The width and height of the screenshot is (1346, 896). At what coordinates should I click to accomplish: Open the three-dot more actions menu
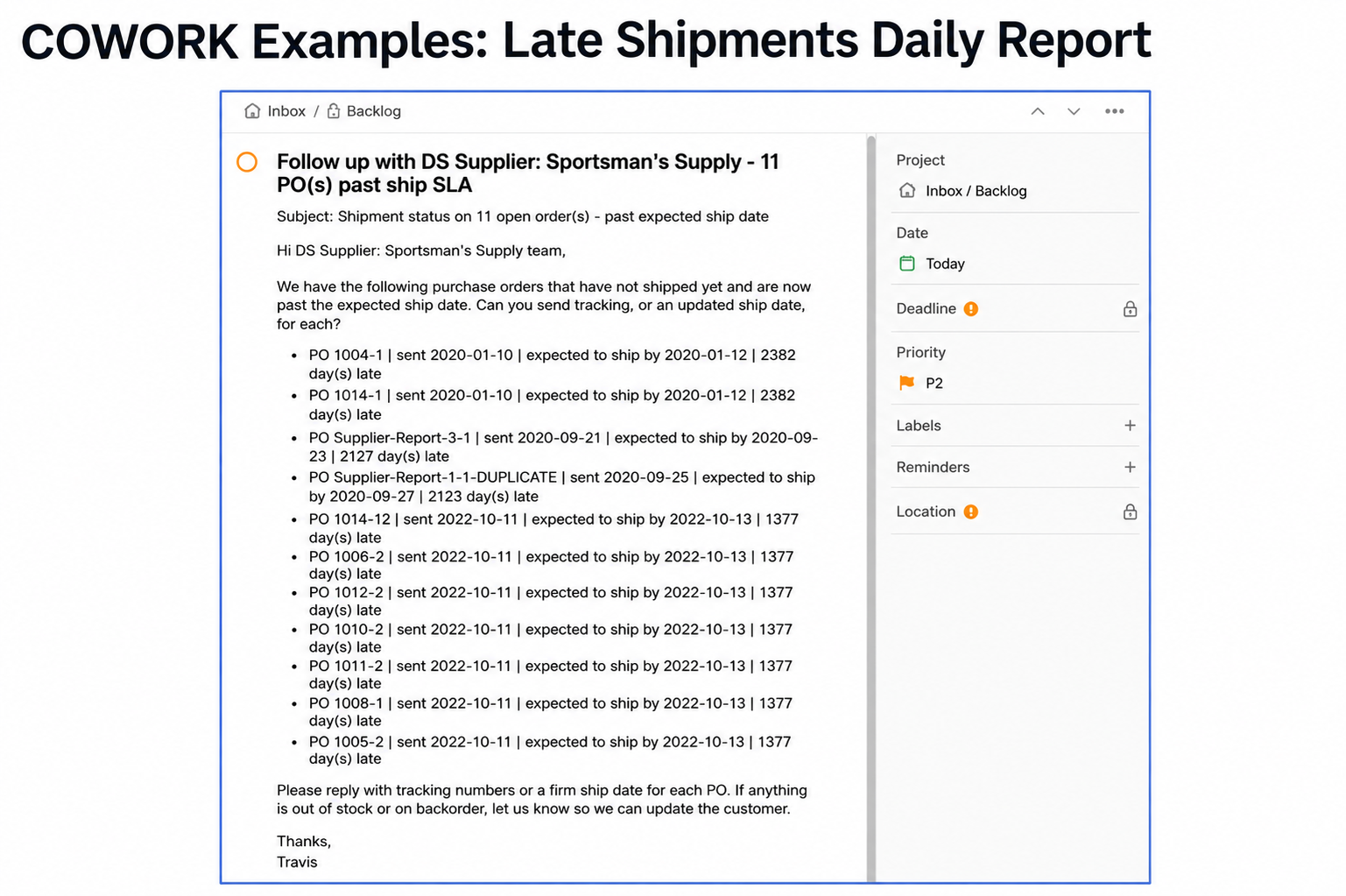[x=1114, y=111]
